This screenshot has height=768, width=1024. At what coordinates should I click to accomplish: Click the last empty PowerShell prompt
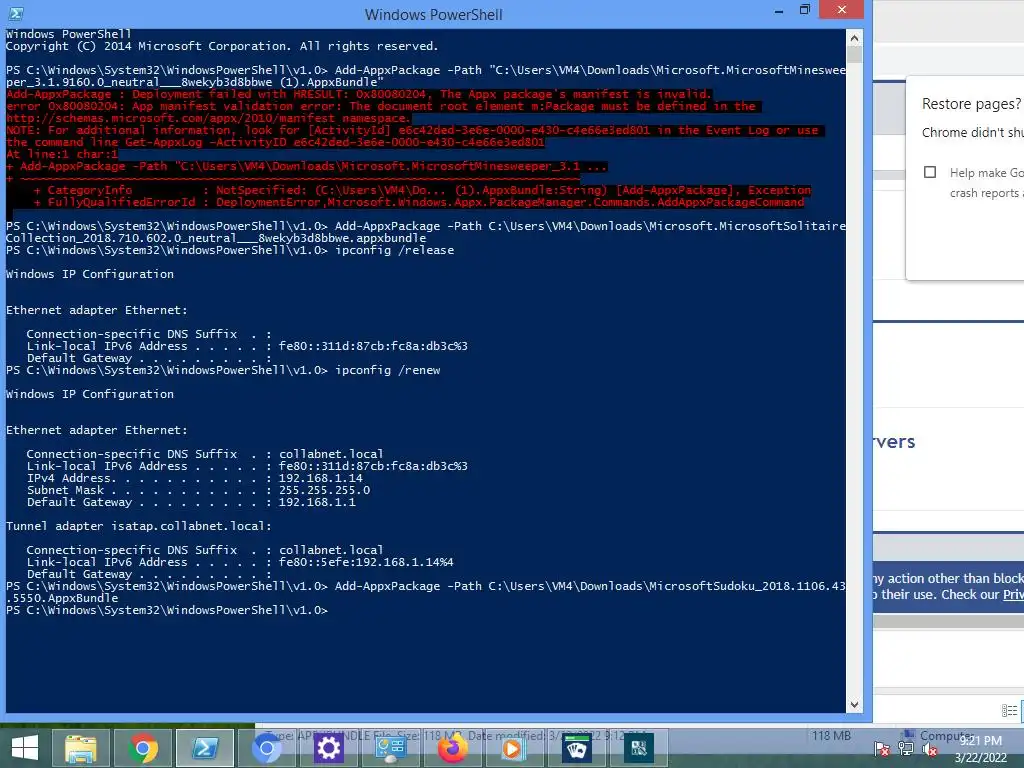pyautogui.click(x=167, y=610)
